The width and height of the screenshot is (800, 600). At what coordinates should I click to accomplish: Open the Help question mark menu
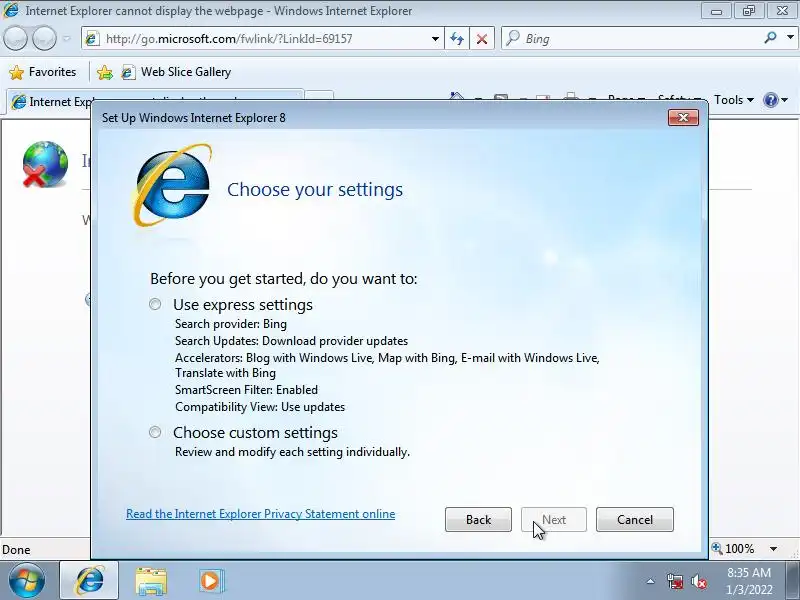(776, 100)
